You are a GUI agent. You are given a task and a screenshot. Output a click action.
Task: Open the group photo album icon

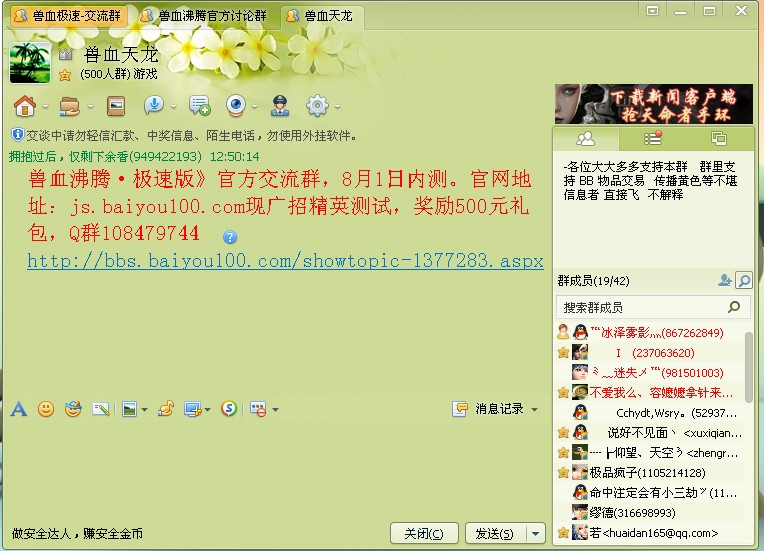pyautogui.click(x=116, y=105)
